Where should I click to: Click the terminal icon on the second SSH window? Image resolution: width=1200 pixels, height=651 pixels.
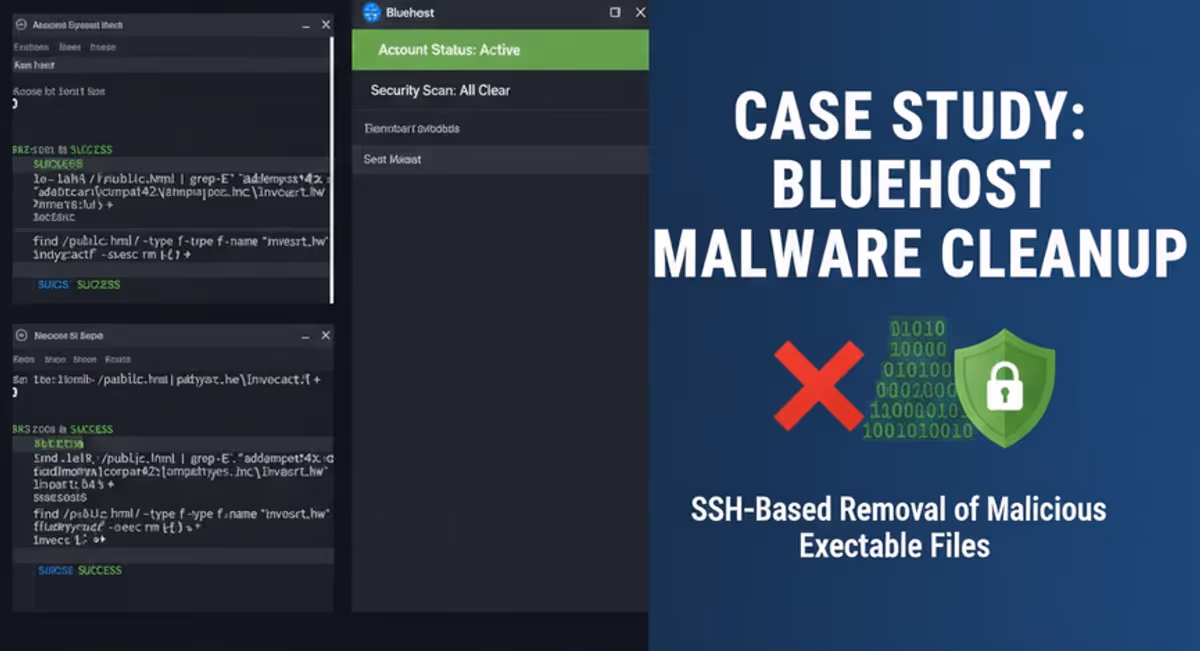coord(21,335)
